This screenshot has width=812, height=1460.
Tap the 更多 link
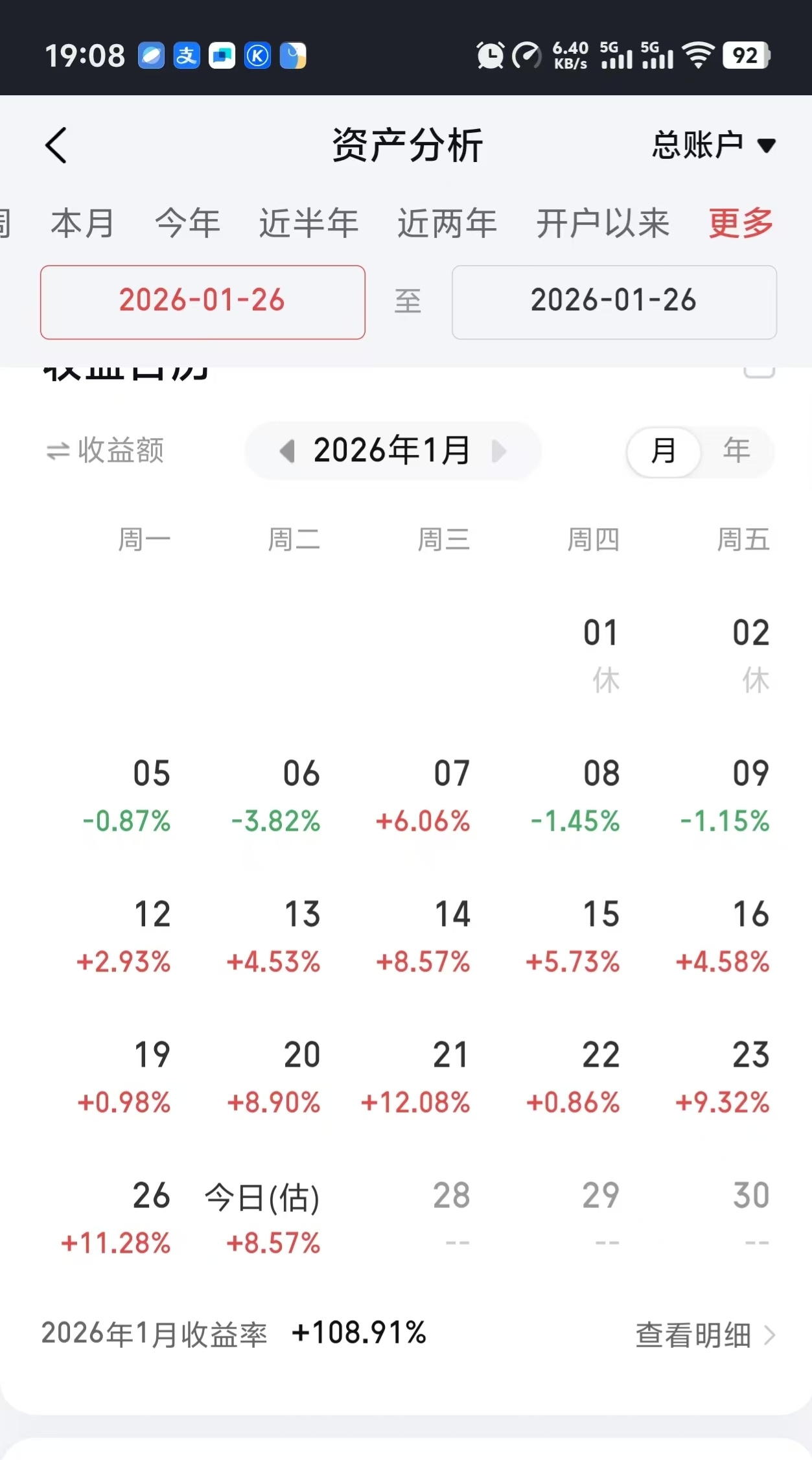click(x=741, y=224)
